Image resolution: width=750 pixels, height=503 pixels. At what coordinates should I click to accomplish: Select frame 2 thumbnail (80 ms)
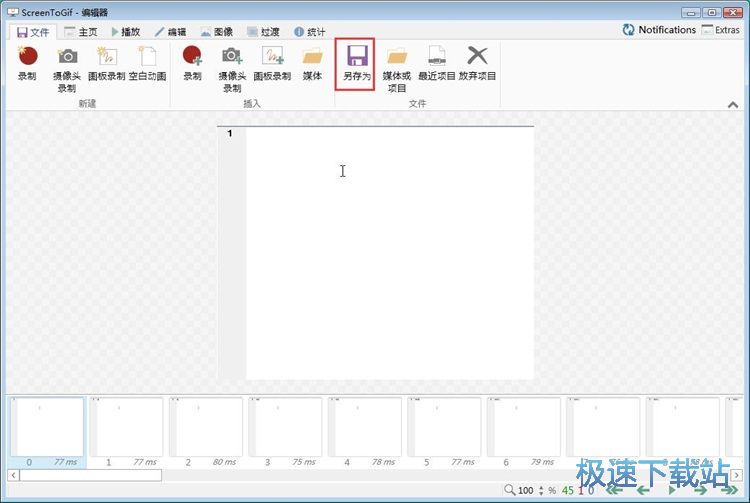click(x=206, y=432)
